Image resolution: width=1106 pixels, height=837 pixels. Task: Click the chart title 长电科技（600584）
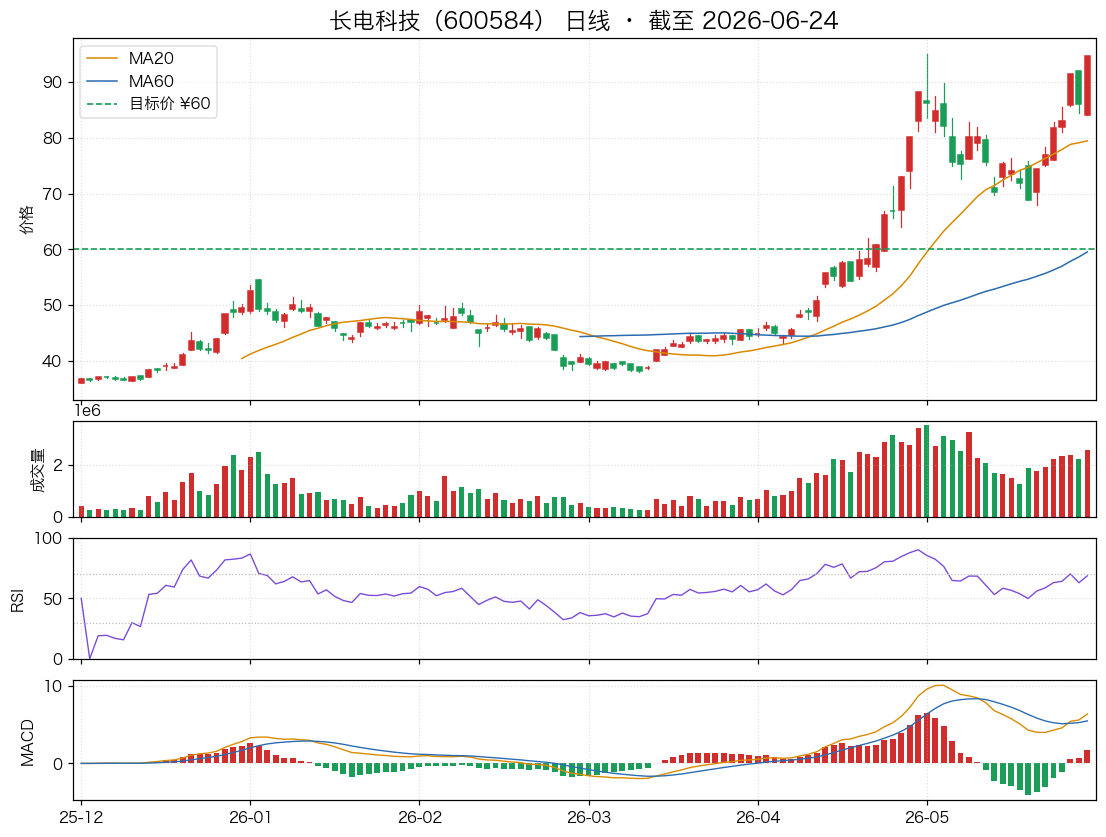tap(438, 20)
